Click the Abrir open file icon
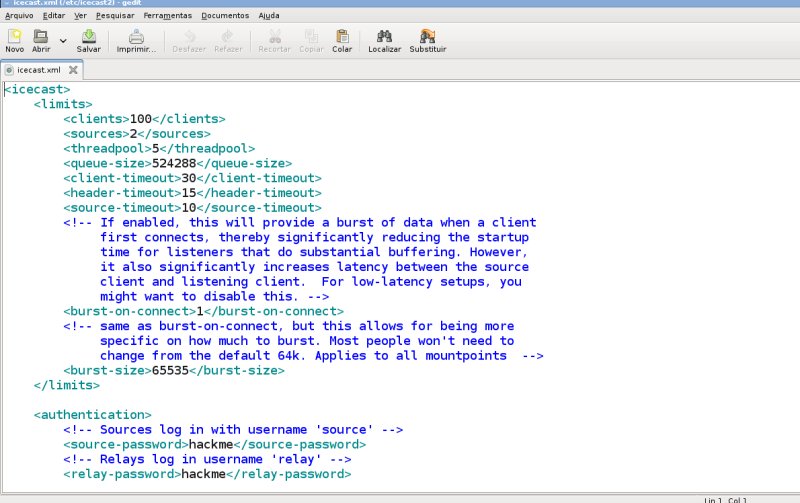The height and width of the screenshot is (503, 800). coord(41,37)
